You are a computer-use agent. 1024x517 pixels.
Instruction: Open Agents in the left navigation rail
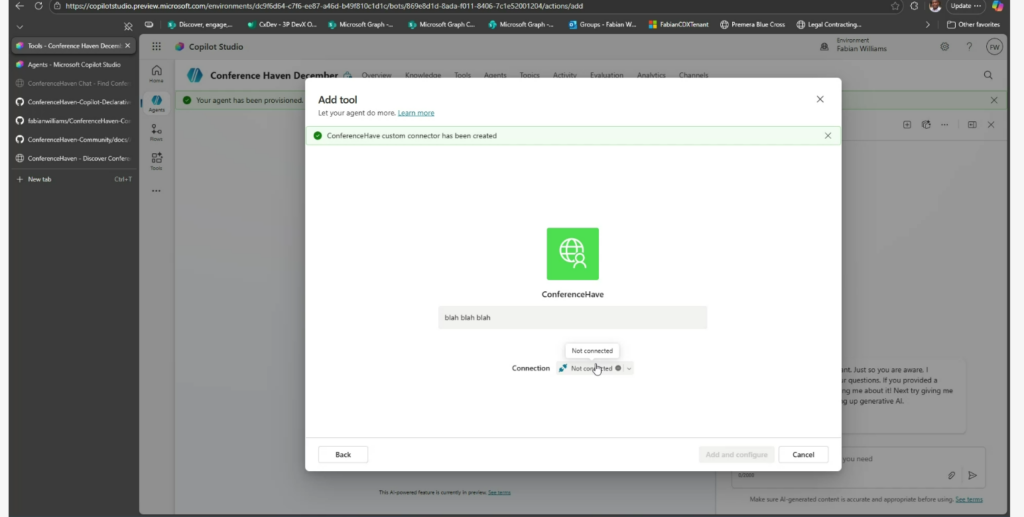pyautogui.click(x=156, y=103)
